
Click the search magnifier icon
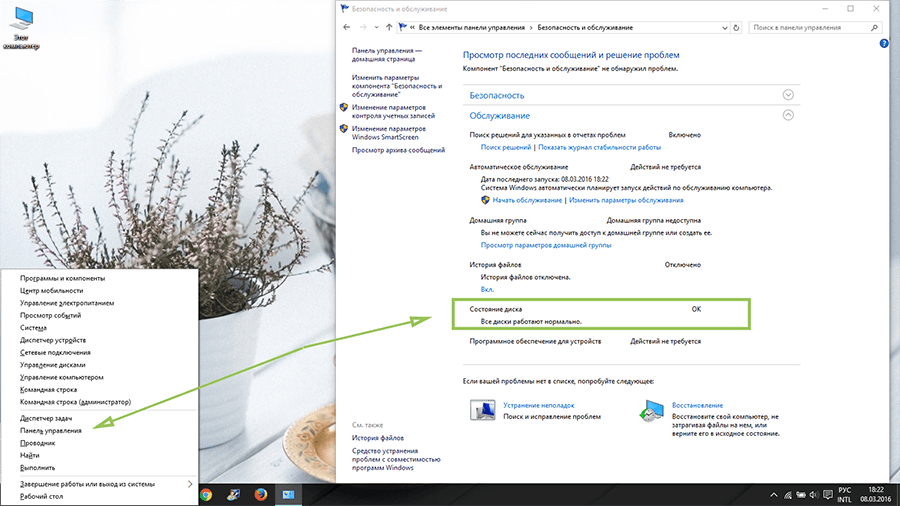[x=875, y=28]
